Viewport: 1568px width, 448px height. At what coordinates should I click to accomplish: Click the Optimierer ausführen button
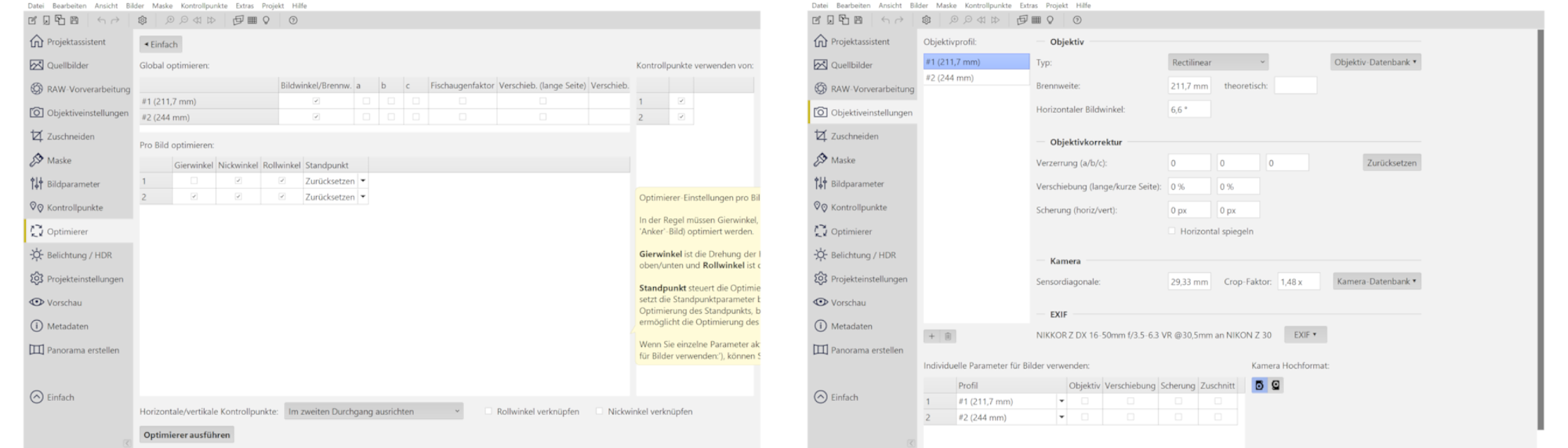coord(187,435)
